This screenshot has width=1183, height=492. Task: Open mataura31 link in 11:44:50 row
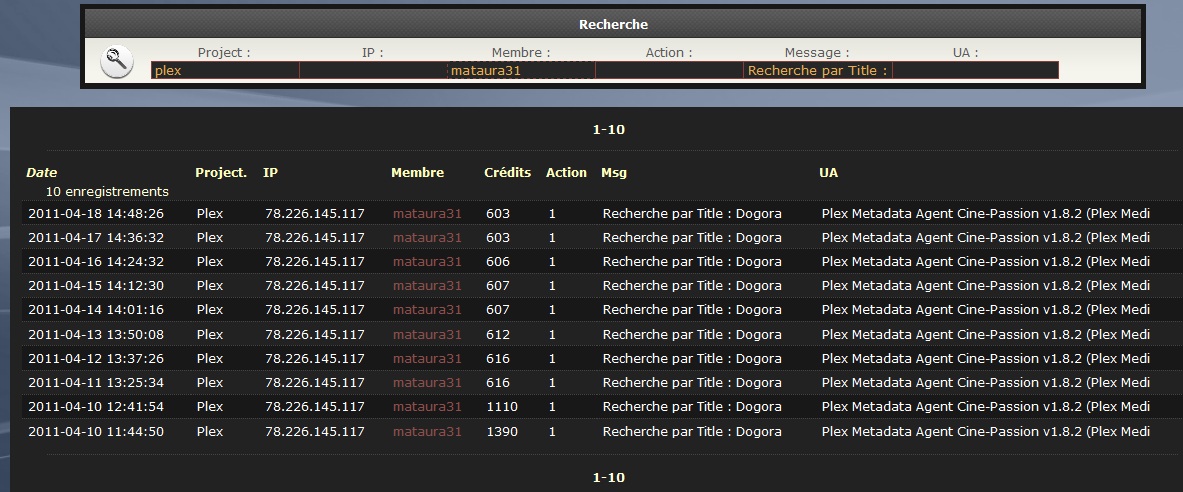pos(427,432)
